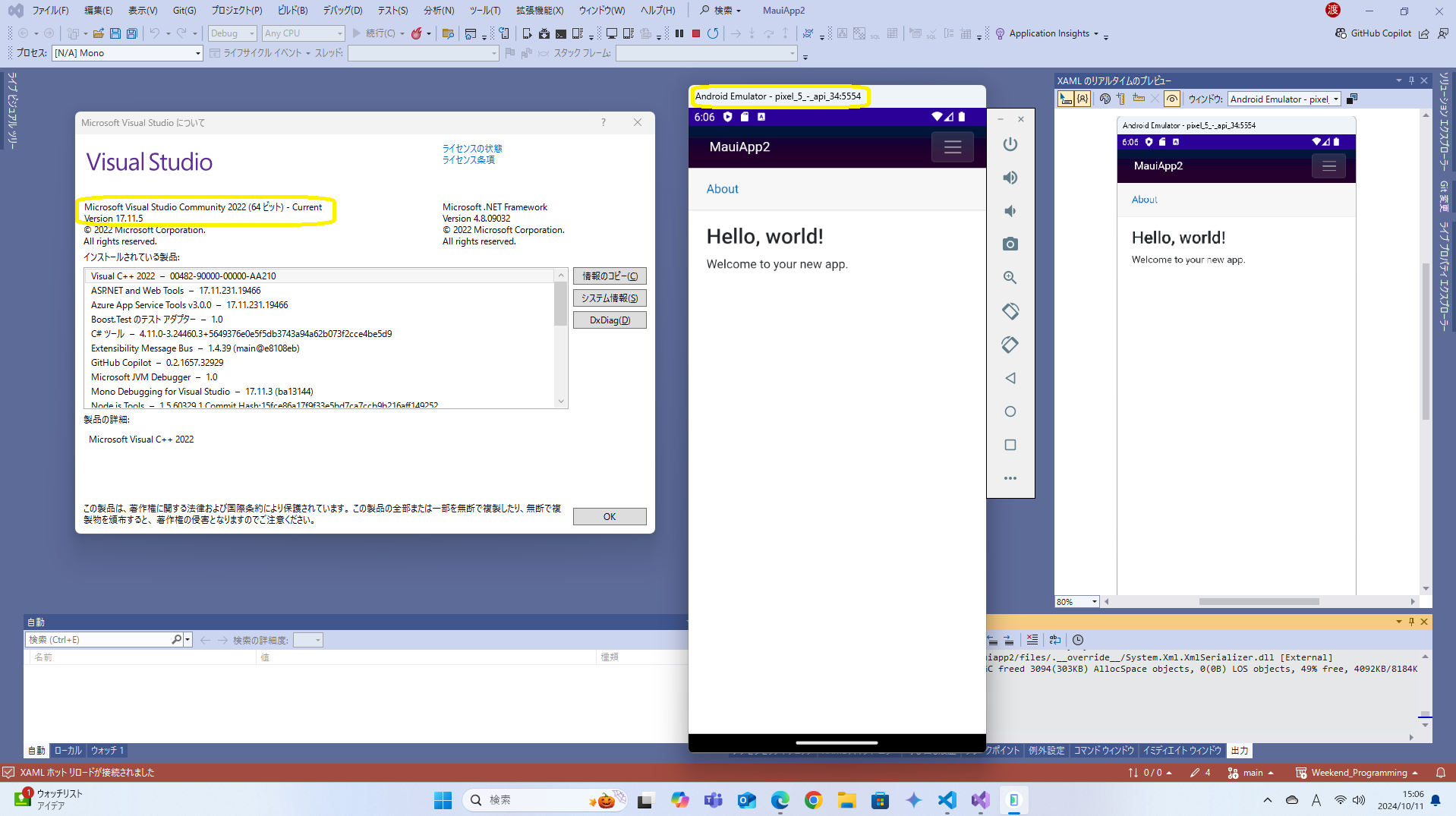Click the emulator power button
1456x816 pixels.
point(1010,144)
